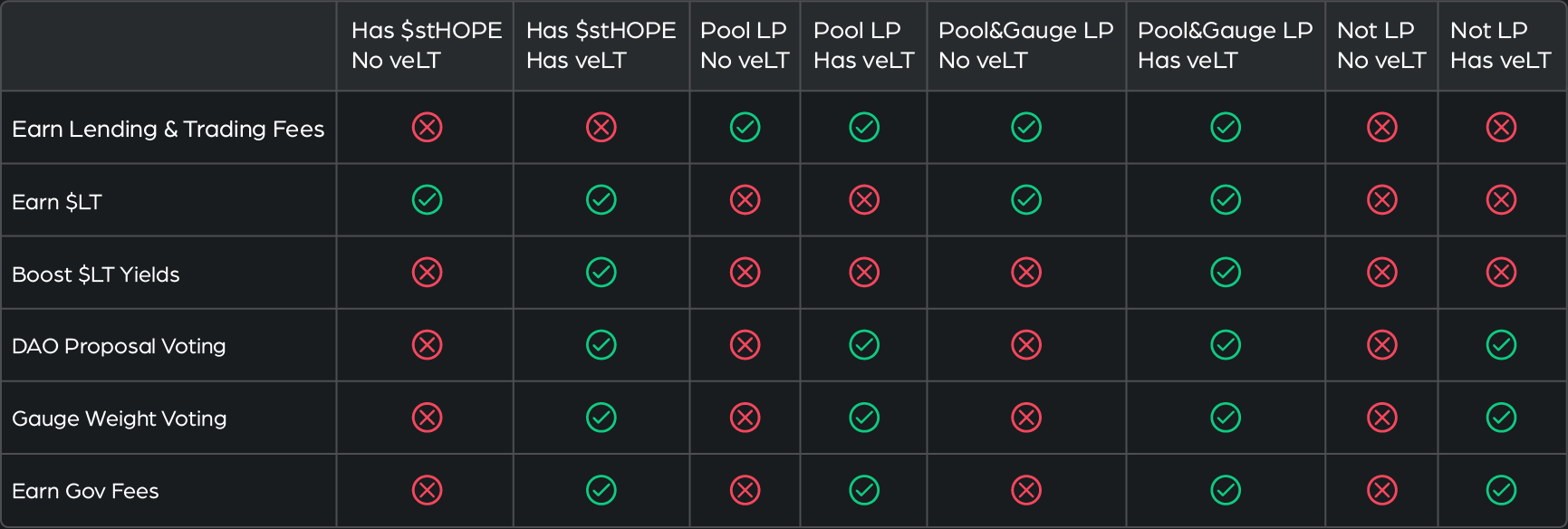Select the 'DAO Proposal Voting' row label
The width and height of the screenshot is (1568, 529).
(x=119, y=346)
